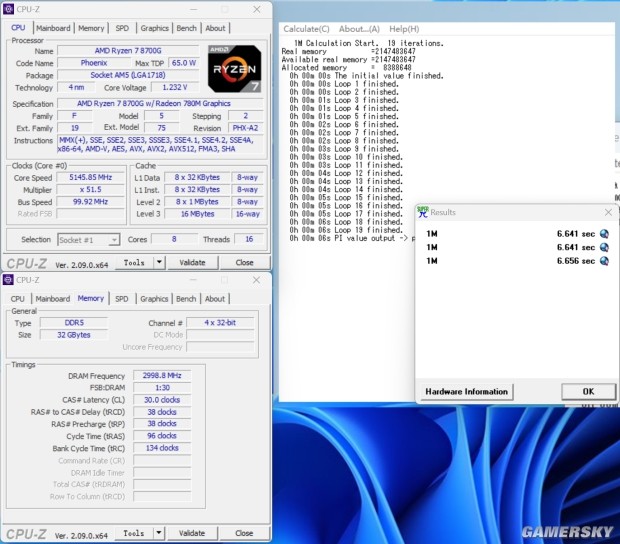Click the Core Voltage value 1.232 V
620x544 pixels.
coord(175,87)
